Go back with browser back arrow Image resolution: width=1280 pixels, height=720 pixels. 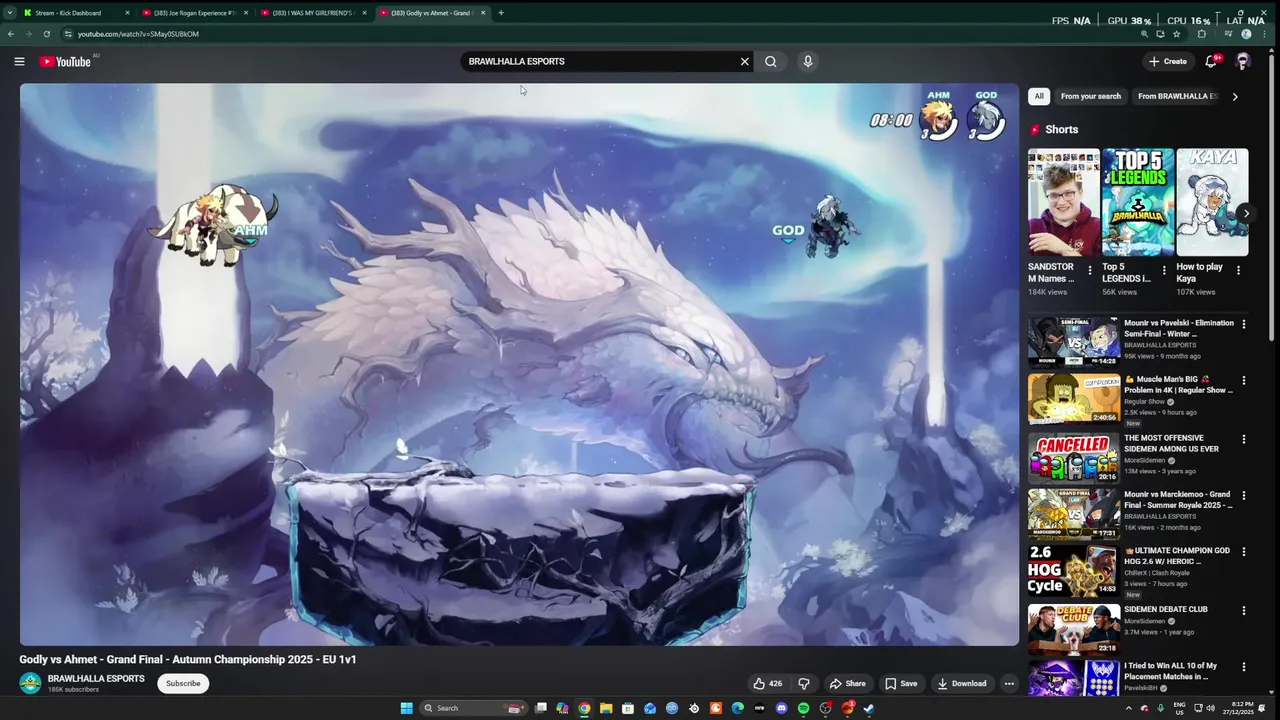pos(11,34)
